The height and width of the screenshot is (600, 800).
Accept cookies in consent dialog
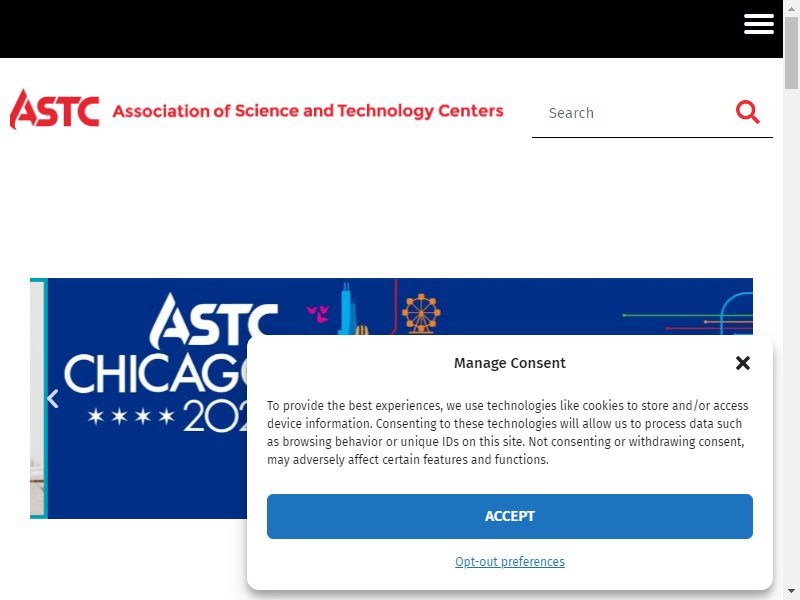pyautogui.click(x=510, y=516)
